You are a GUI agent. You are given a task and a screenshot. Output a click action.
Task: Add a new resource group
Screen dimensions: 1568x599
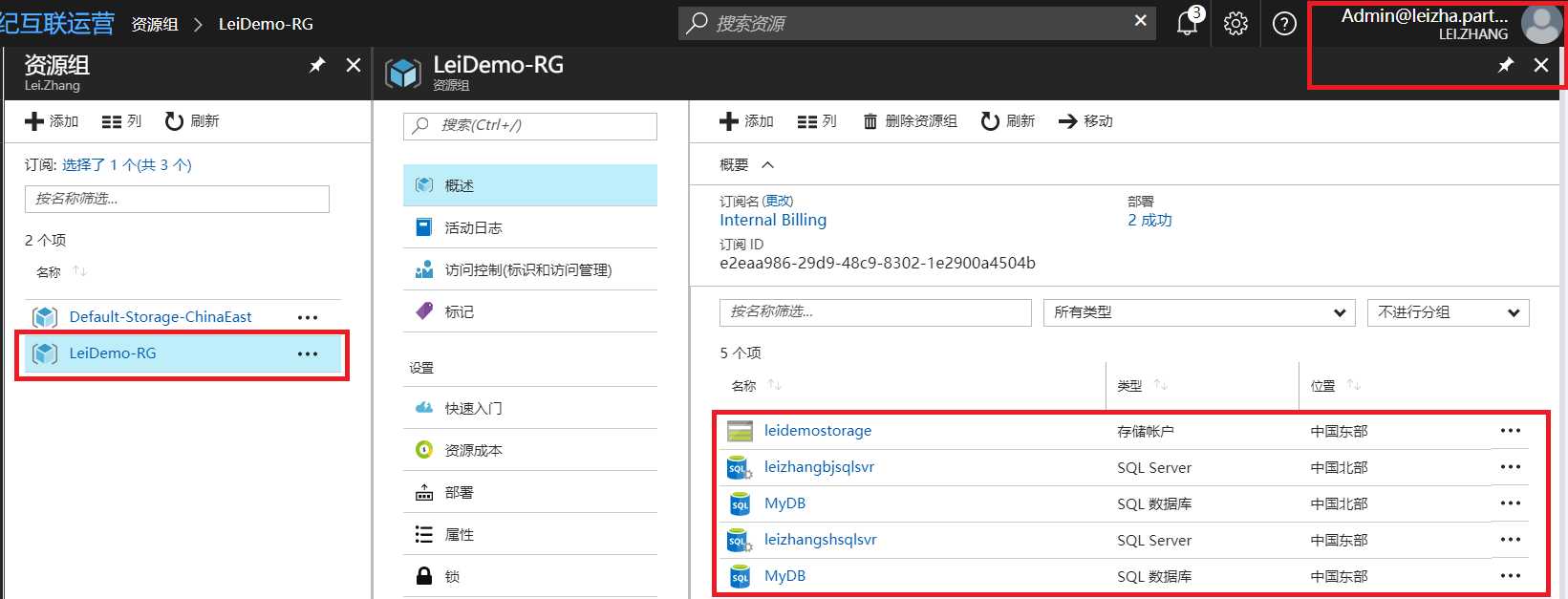52,121
